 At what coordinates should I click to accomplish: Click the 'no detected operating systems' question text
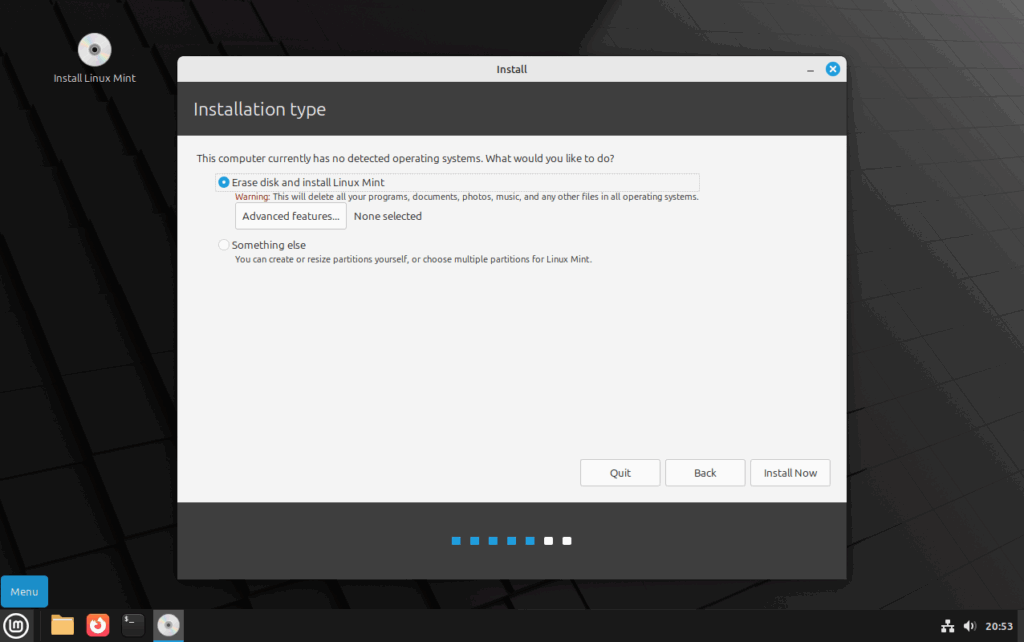click(x=406, y=159)
